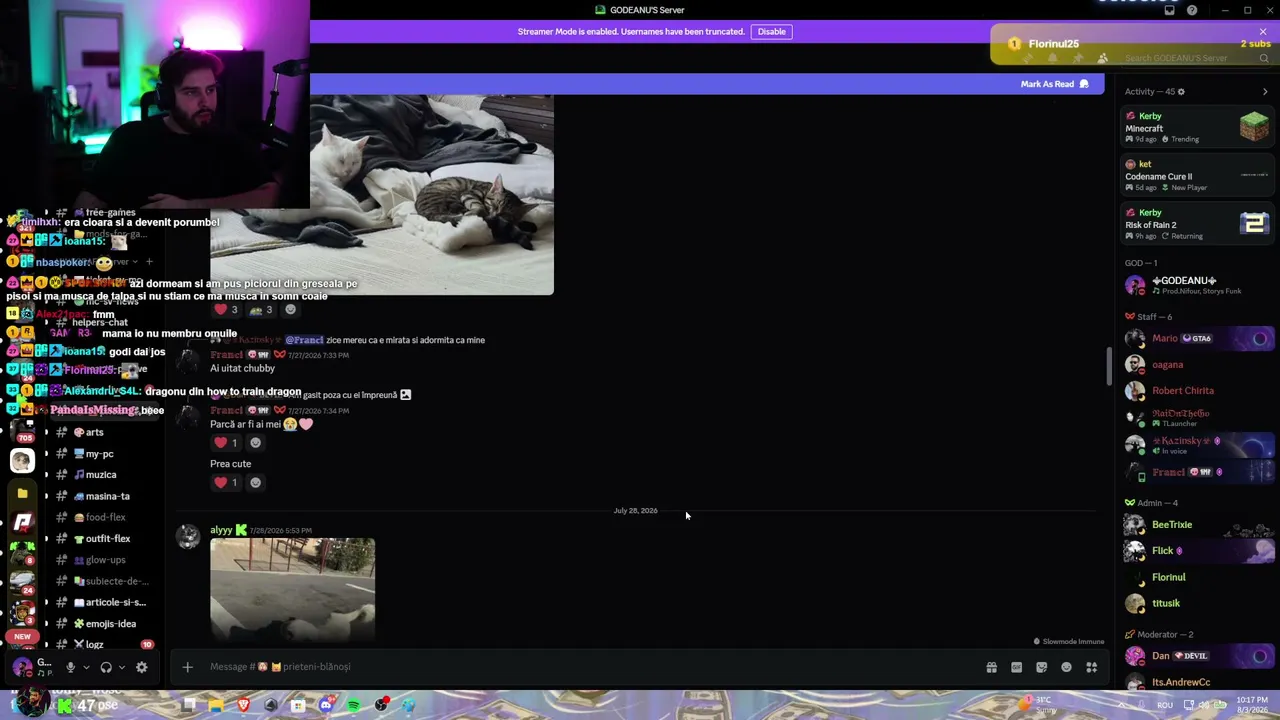1280x720 pixels.
Task: Toggle heart reaction on 'Prea cute'
Action: 226,483
